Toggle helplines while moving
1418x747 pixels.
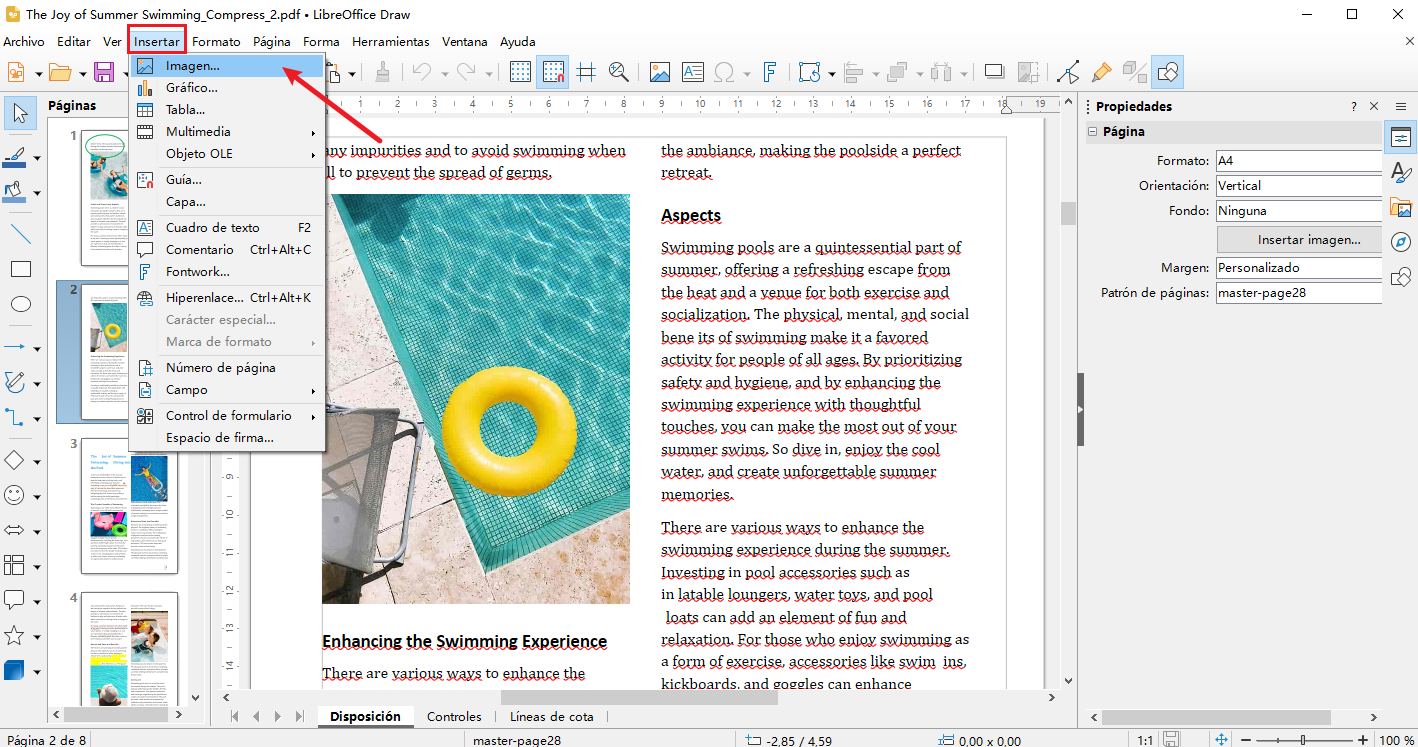586,72
